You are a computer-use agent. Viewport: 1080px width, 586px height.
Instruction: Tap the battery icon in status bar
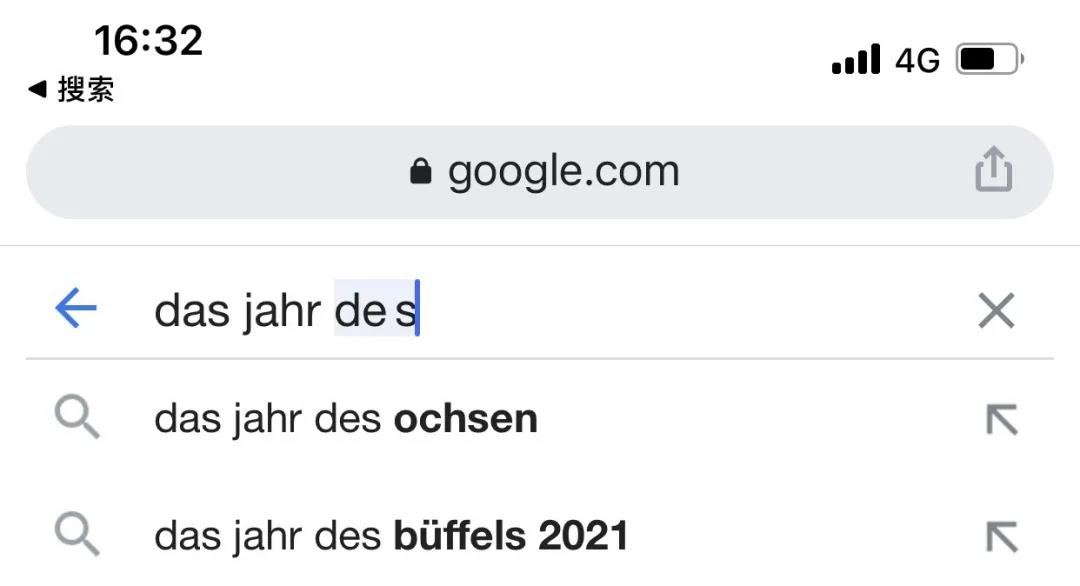pos(989,59)
